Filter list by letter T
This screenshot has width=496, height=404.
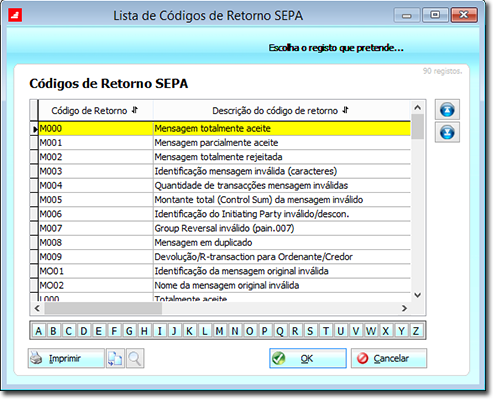tap(326, 331)
